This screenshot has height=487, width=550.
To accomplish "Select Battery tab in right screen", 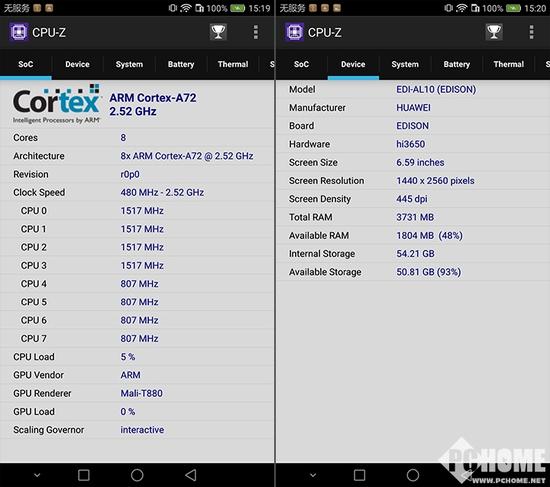I will coord(457,64).
